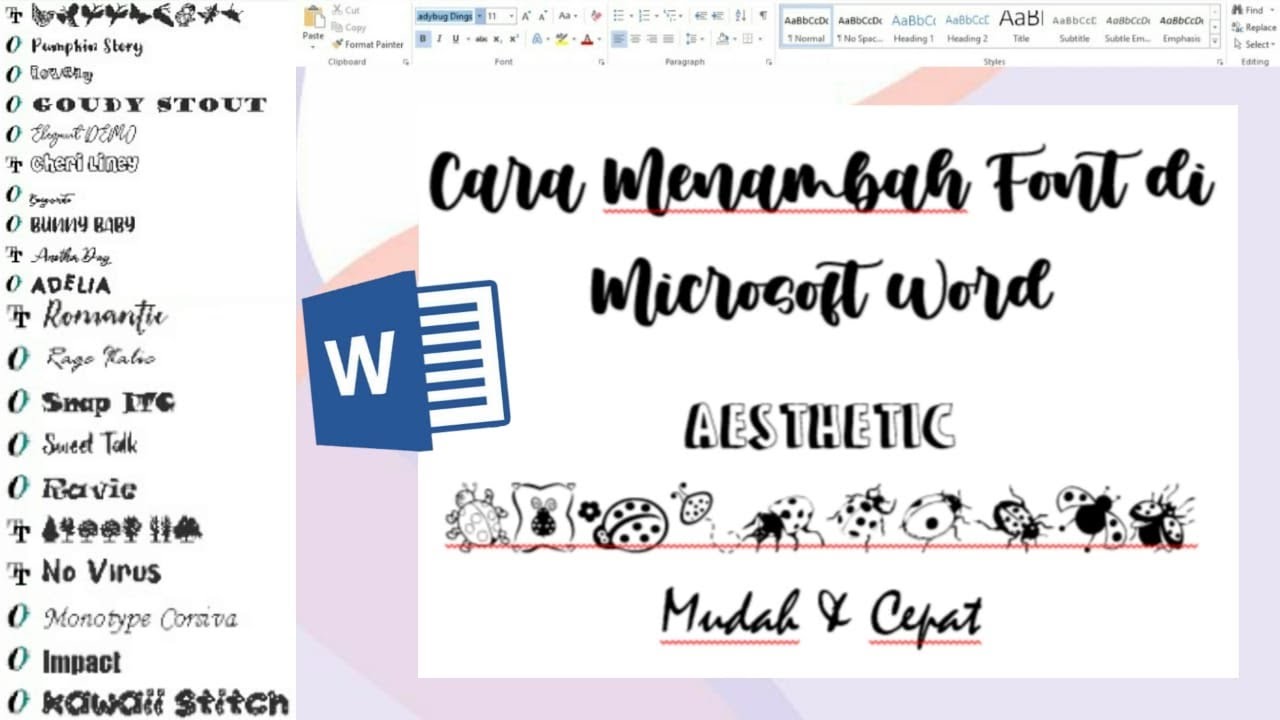Align paragraph text right

point(651,39)
